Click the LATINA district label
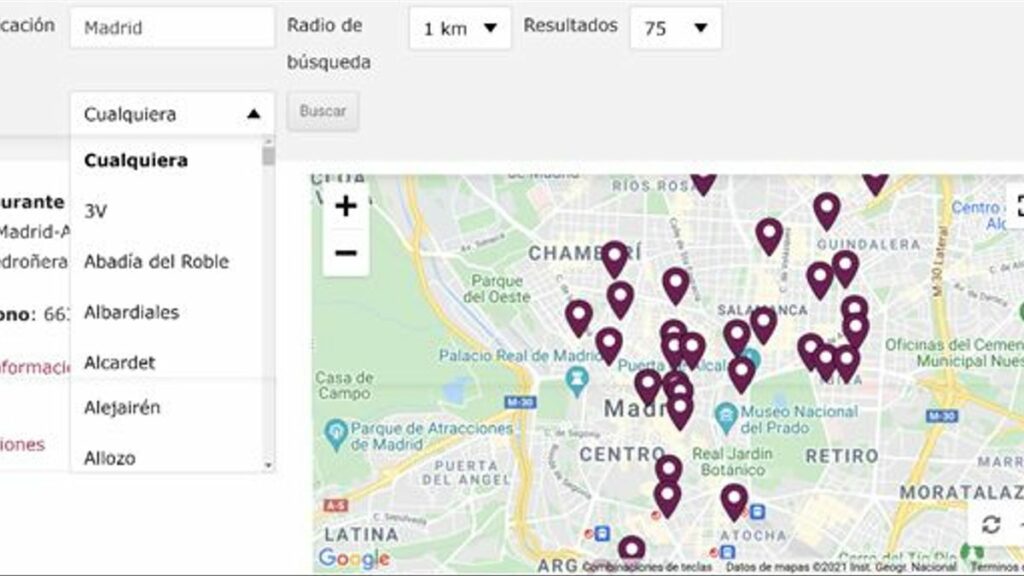1024x576 pixels. (x=361, y=534)
